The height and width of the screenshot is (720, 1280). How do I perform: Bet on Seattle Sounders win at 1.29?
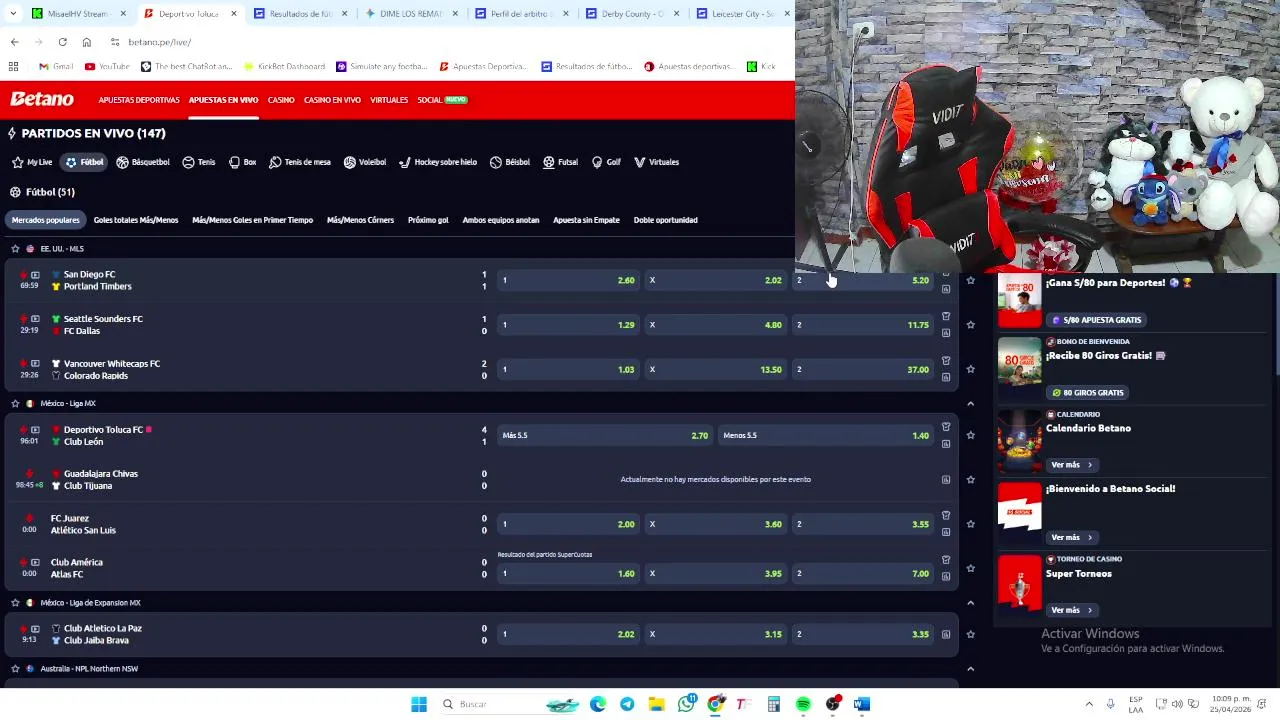pos(568,325)
